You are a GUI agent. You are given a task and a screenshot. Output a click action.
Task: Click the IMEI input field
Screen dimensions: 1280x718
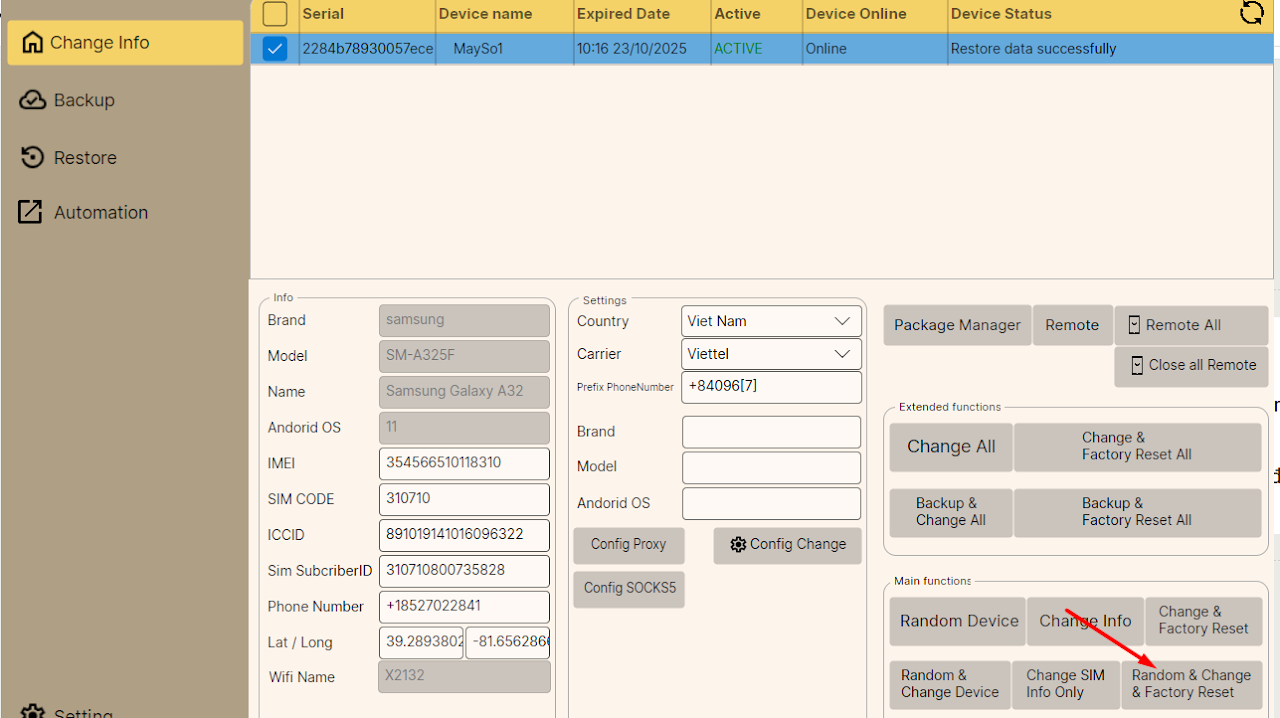tap(464, 463)
